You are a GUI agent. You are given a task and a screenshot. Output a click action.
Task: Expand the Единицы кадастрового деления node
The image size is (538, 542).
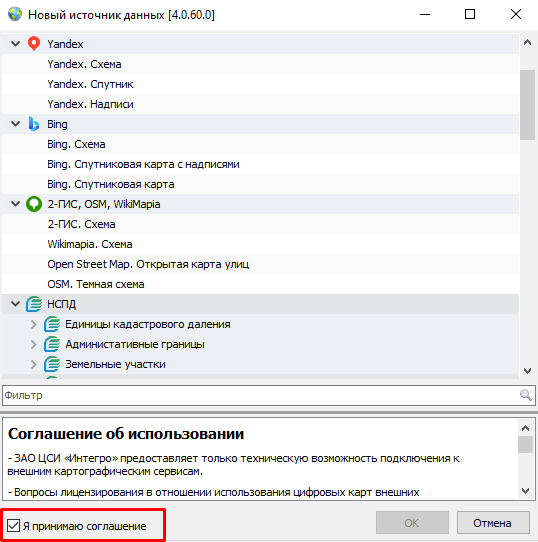click(34, 324)
